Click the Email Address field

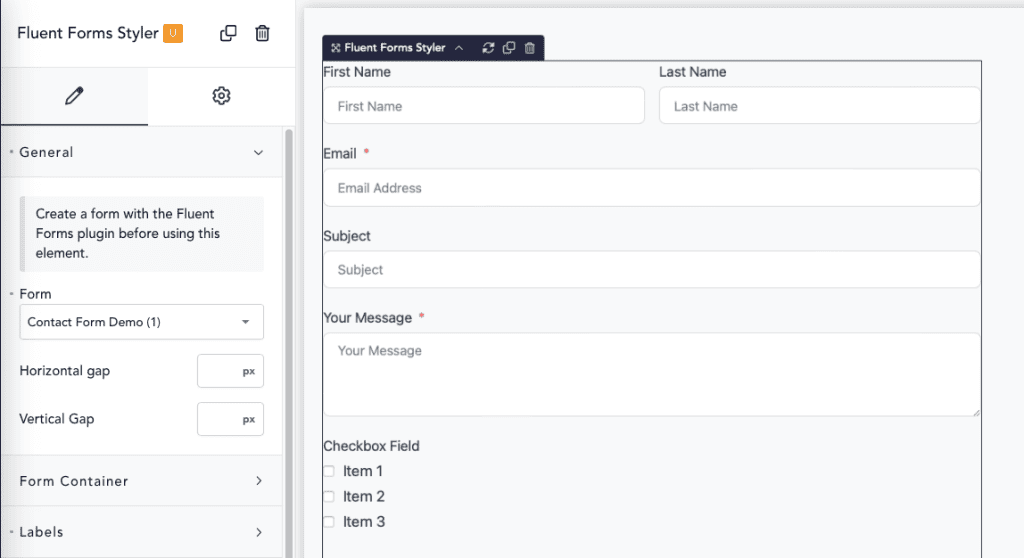pyautogui.click(x=652, y=188)
